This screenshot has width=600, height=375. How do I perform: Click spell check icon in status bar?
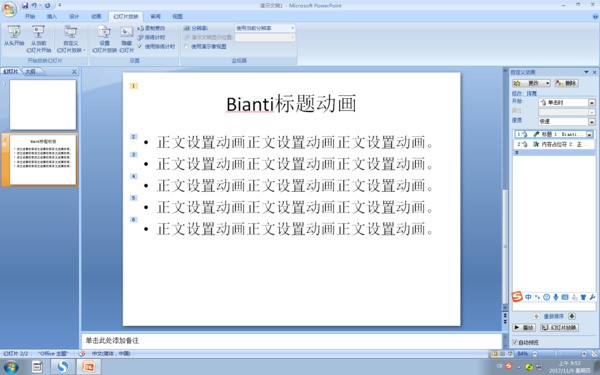[82, 354]
